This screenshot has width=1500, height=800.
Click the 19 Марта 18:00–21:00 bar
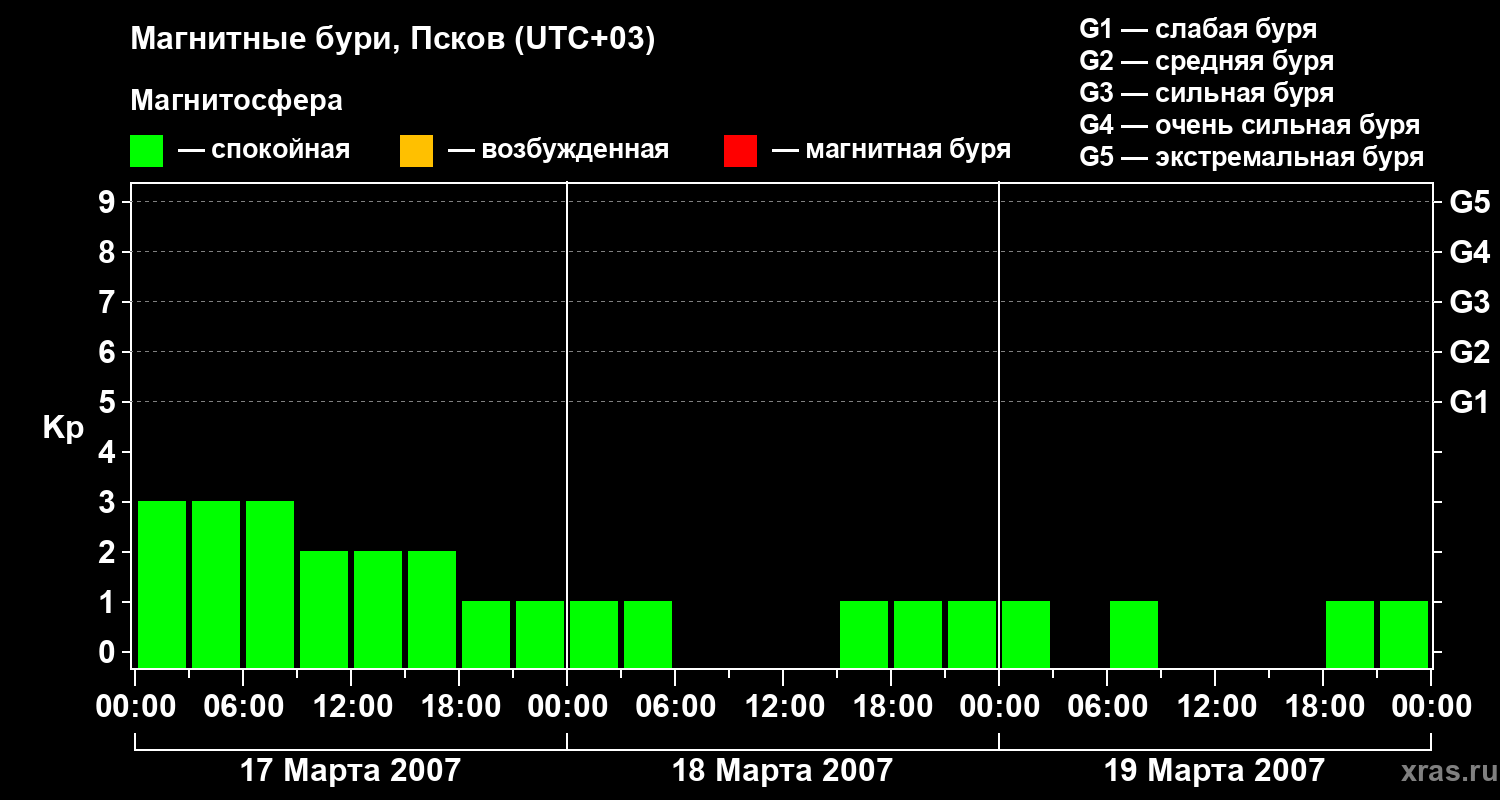(x=1350, y=634)
